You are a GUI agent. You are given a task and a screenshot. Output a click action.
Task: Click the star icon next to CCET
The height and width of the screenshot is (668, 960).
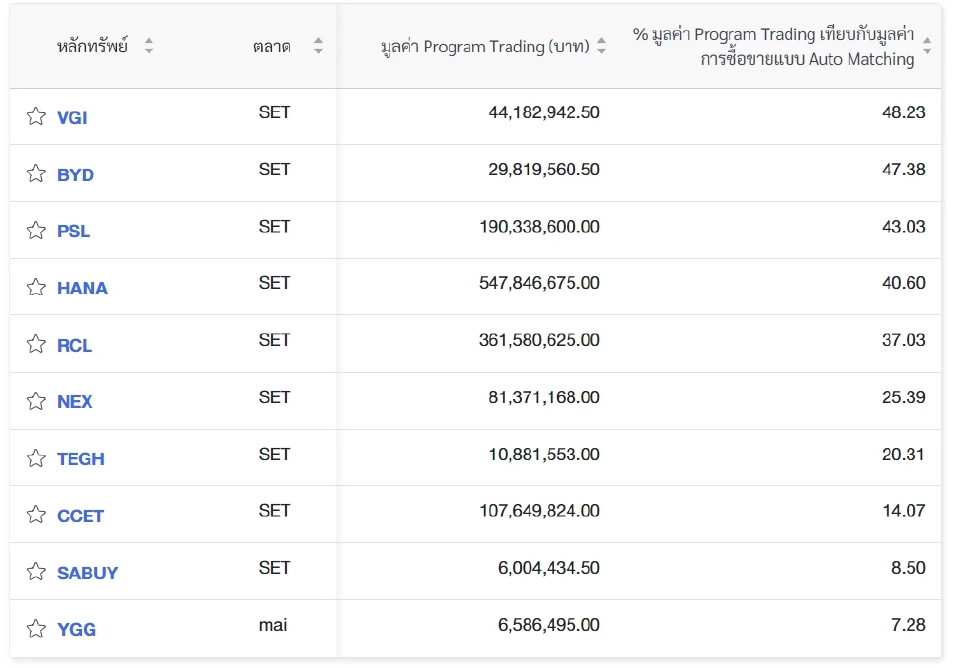[36, 515]
